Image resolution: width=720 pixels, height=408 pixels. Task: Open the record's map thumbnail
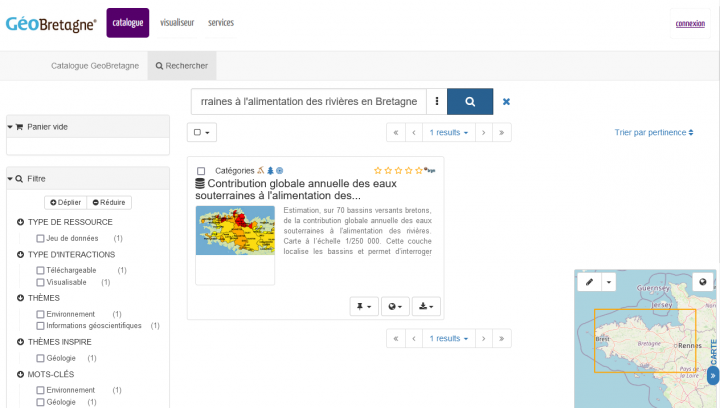(x=235, y=230)
